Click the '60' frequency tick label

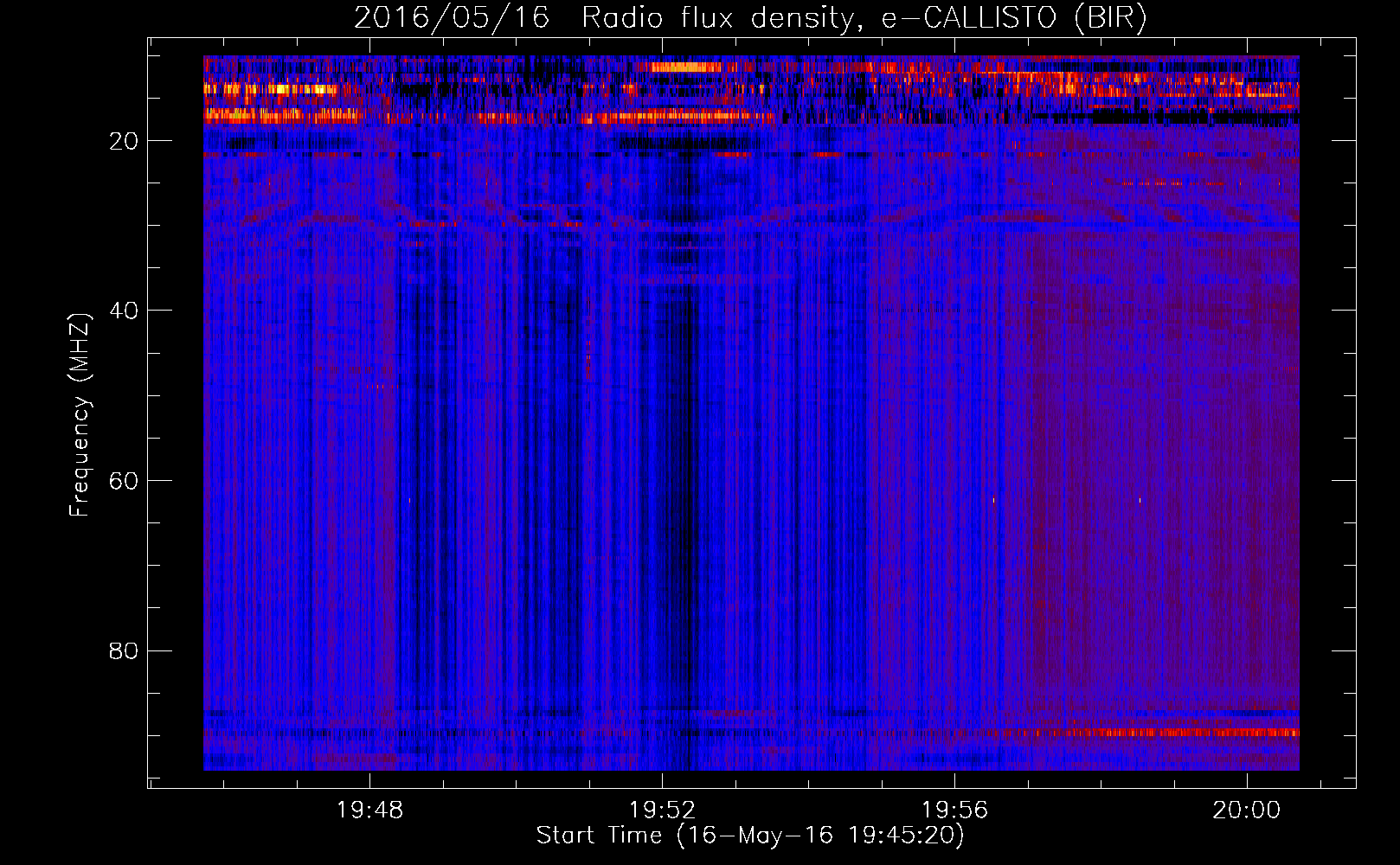click(x=125, y=481)
